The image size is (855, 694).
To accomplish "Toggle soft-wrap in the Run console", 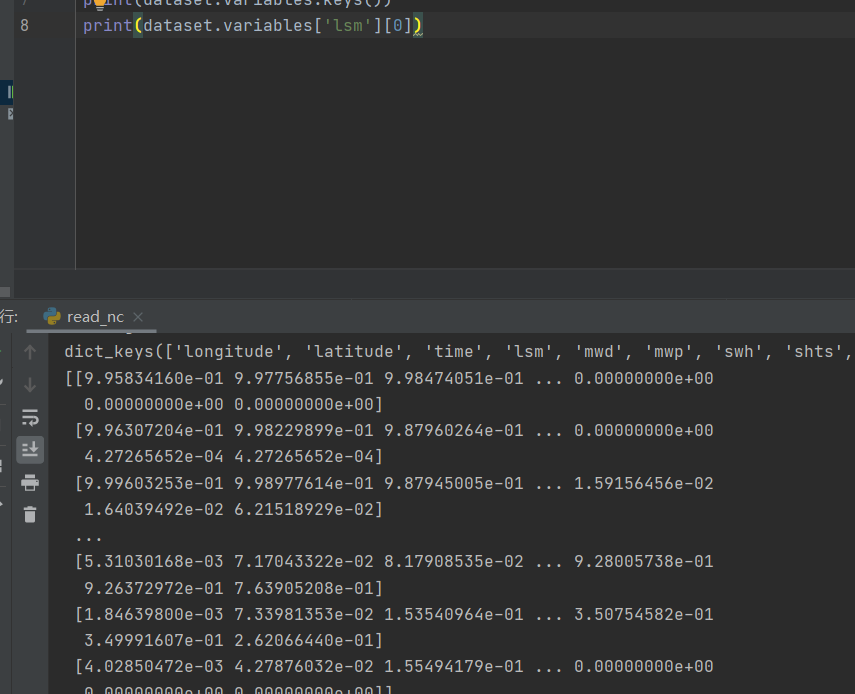I will 30,417.
